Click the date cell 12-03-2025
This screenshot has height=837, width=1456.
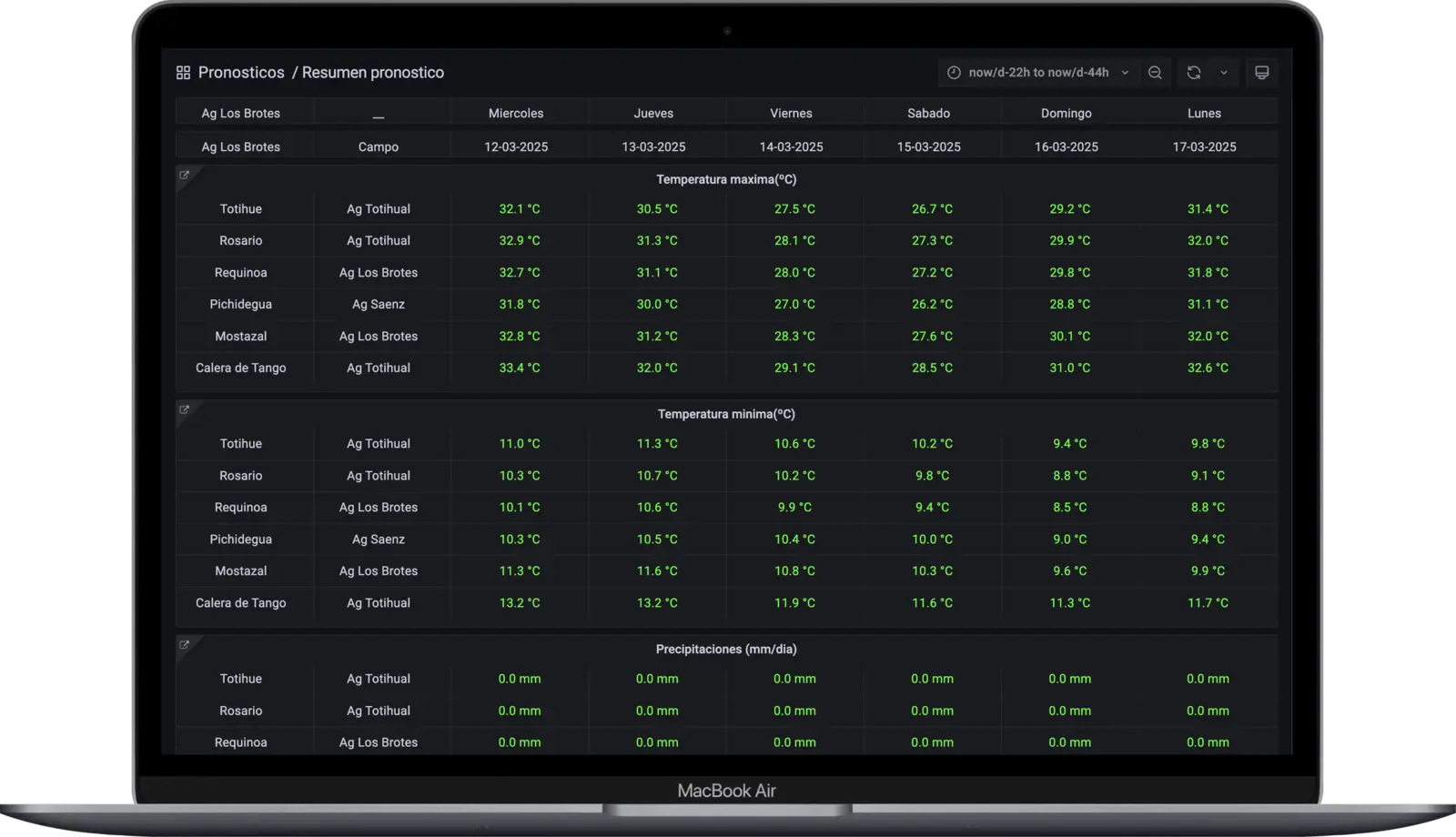click(516, 147)
